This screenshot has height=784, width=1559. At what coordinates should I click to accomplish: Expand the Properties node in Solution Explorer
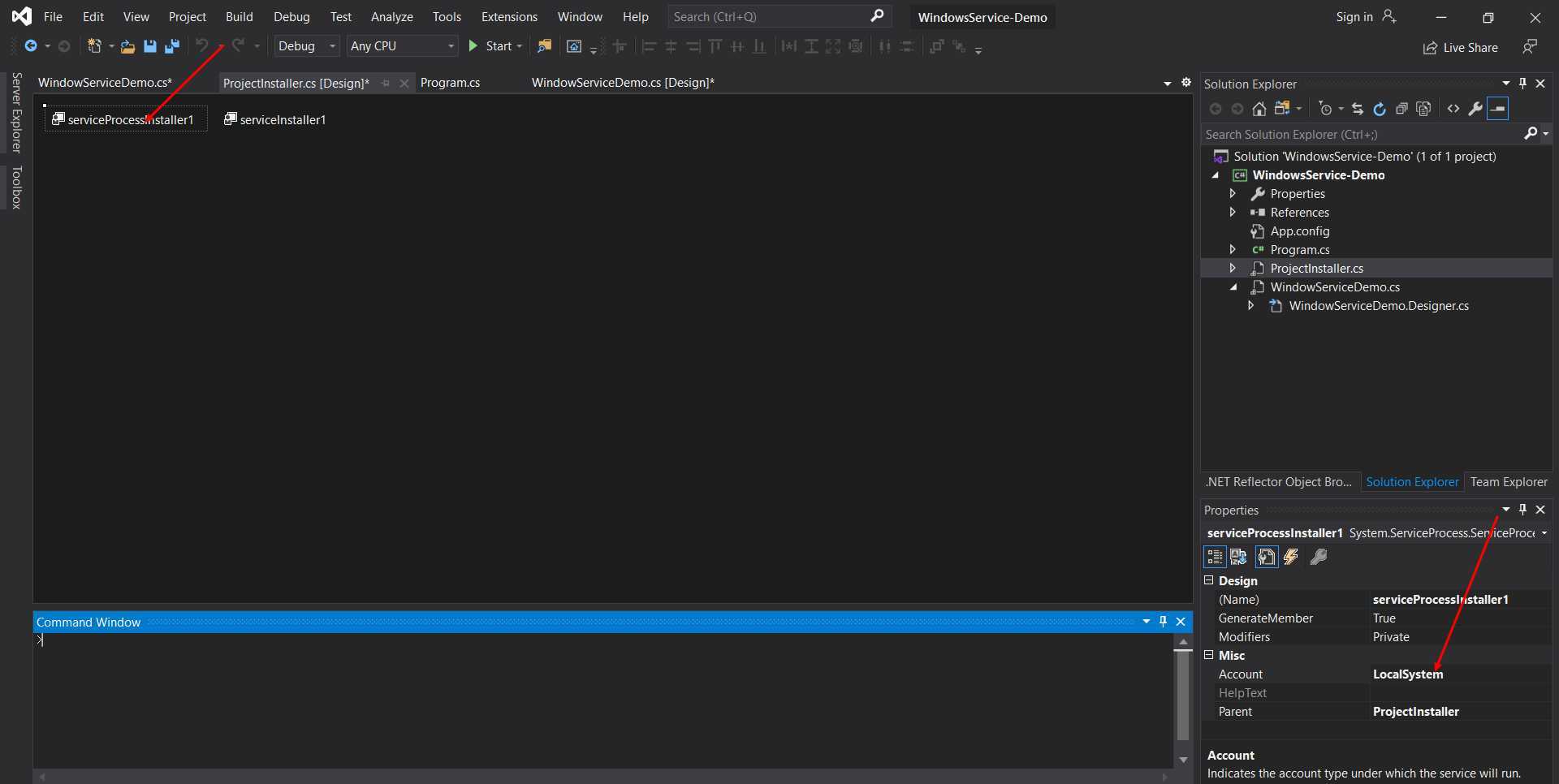click(1233, 193)
